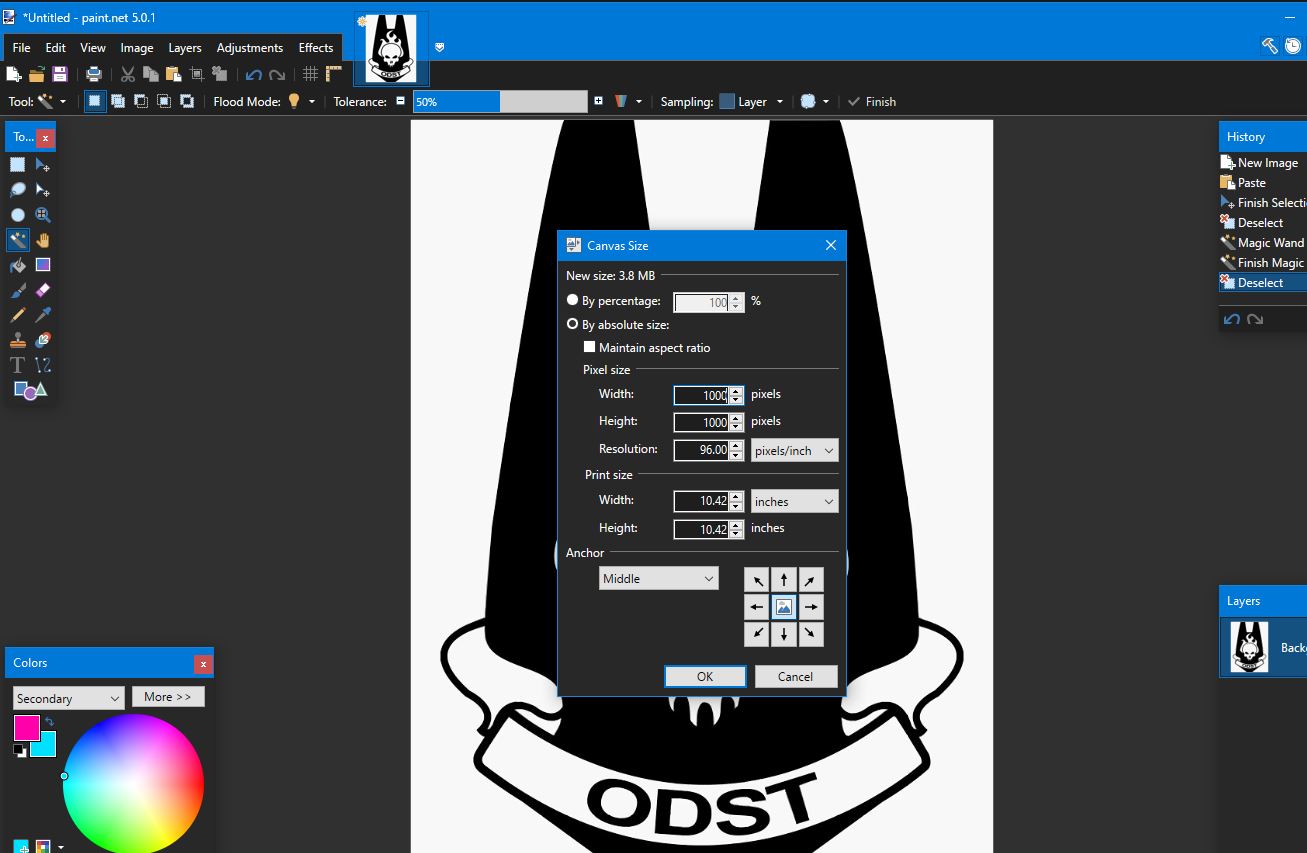Image resolution: width=1307 pixels, height=853 pixels.
Task: Select the Clone Stamp tool
Action: [x=18, y=340]
